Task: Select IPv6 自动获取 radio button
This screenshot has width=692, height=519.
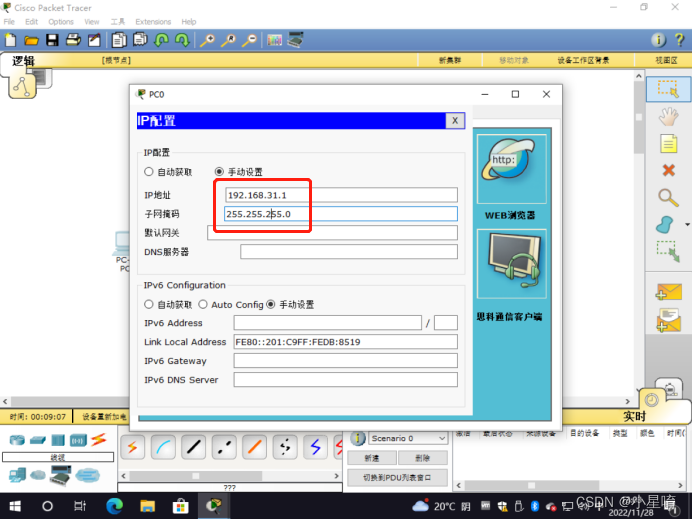Action: tap(149, 305)
